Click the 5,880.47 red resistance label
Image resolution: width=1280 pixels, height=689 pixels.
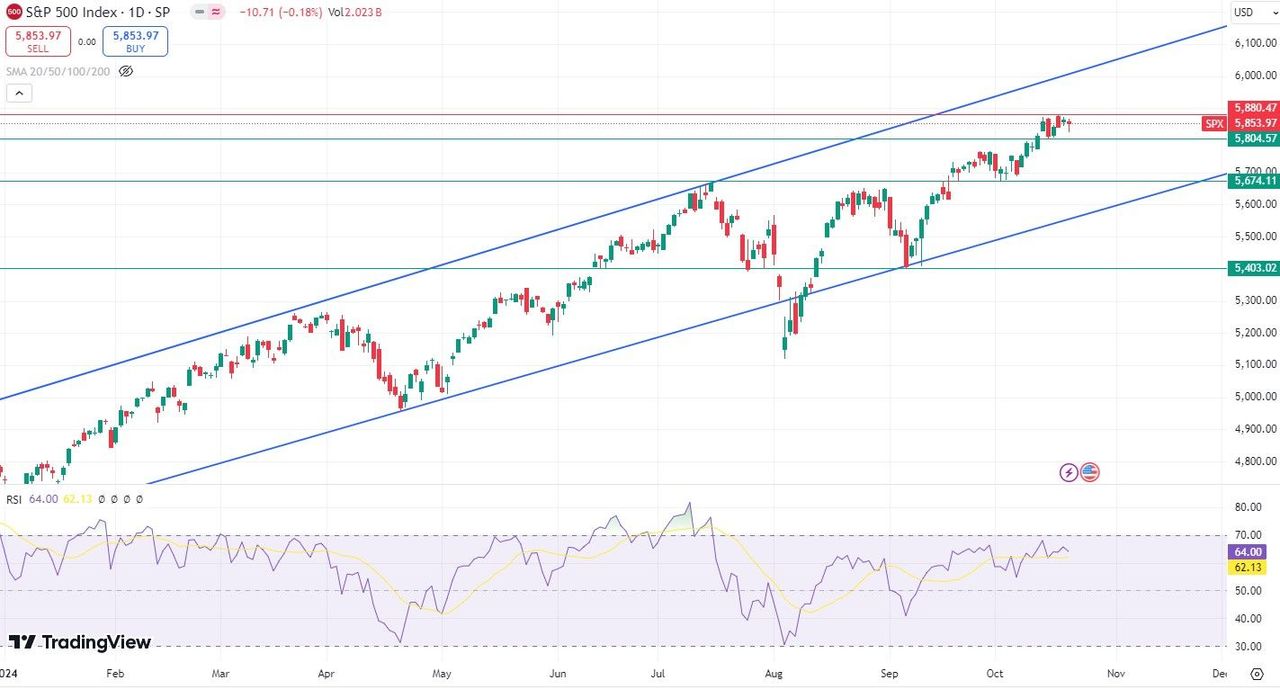point(1256,107)
